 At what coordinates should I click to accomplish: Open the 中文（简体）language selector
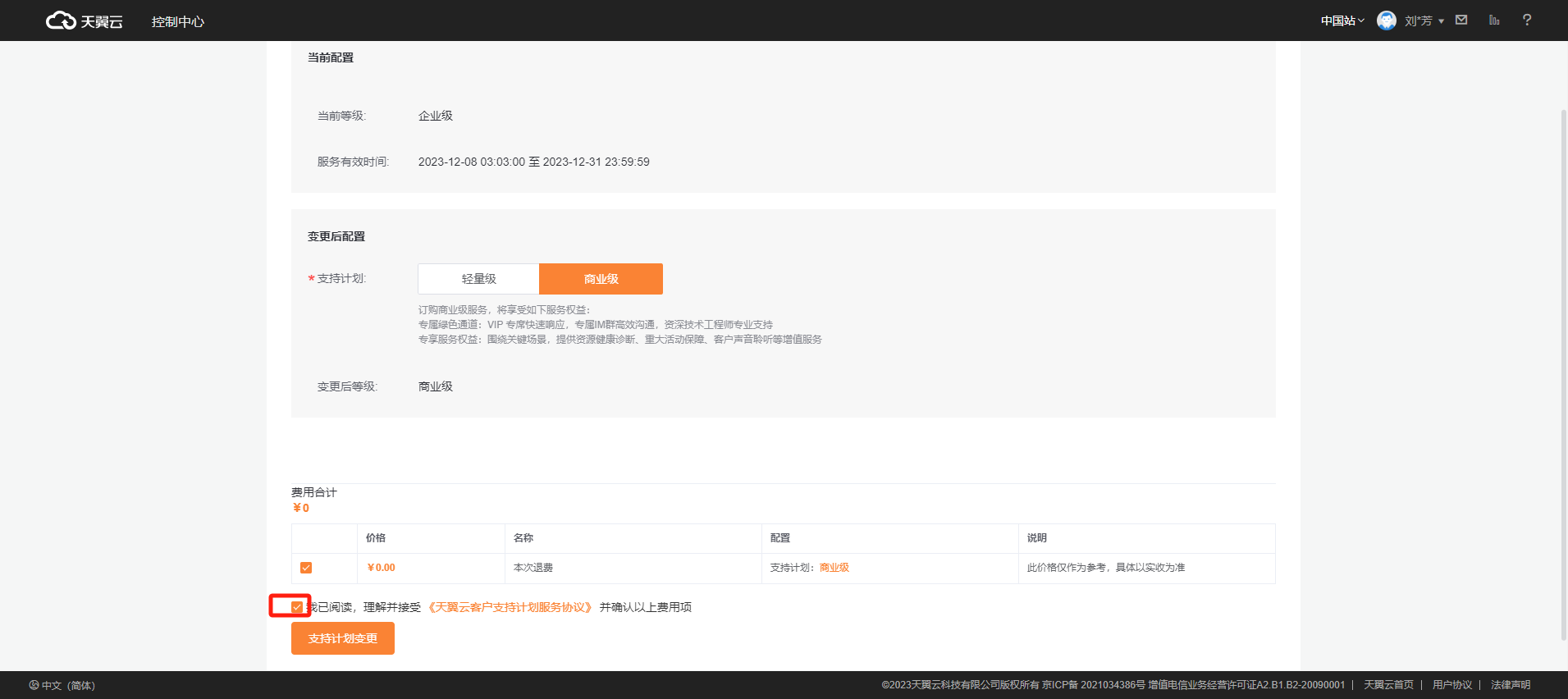pos(68,685)
